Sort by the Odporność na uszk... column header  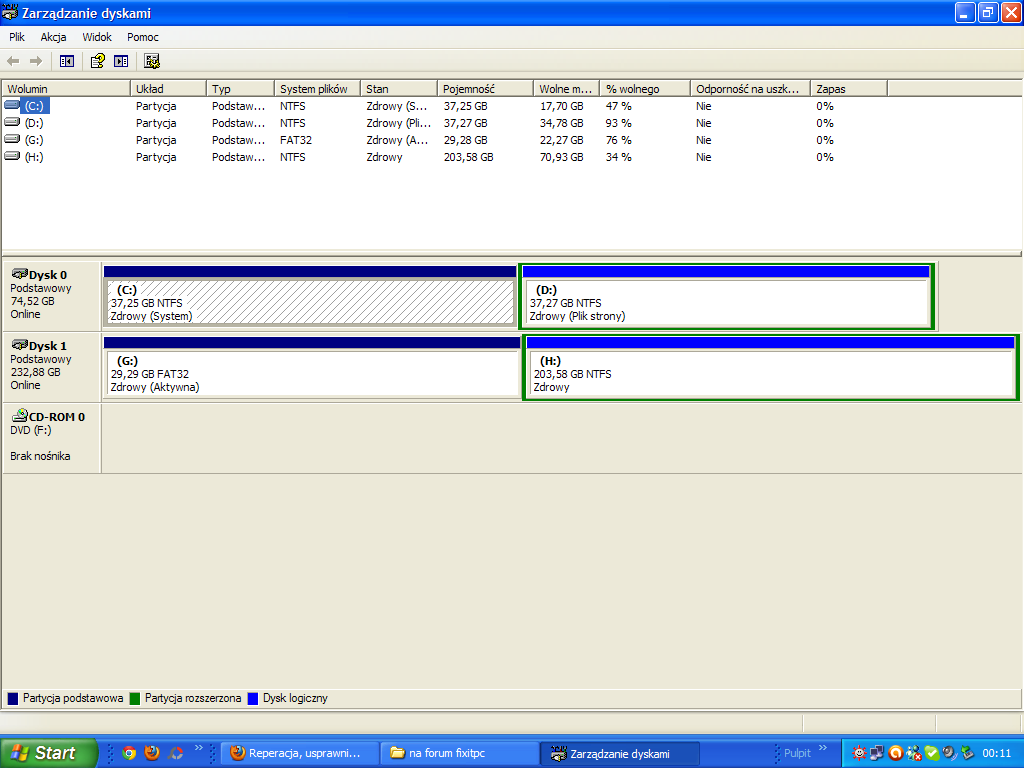click(x=750, y=89)
